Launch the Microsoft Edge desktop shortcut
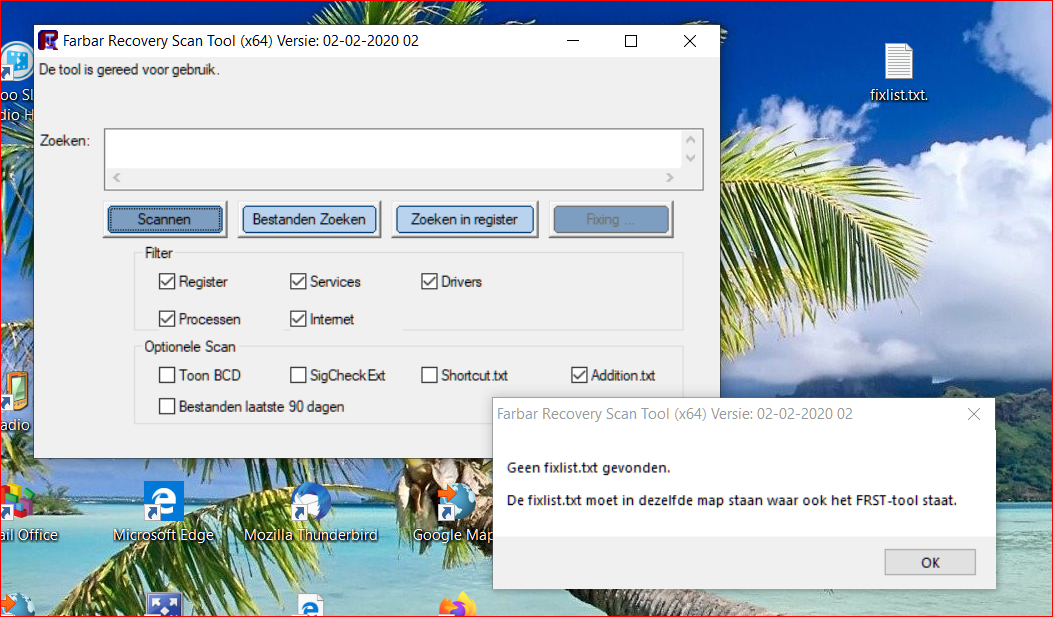The height and width of the screenshot is (617, 1053). tap(163, 502)
